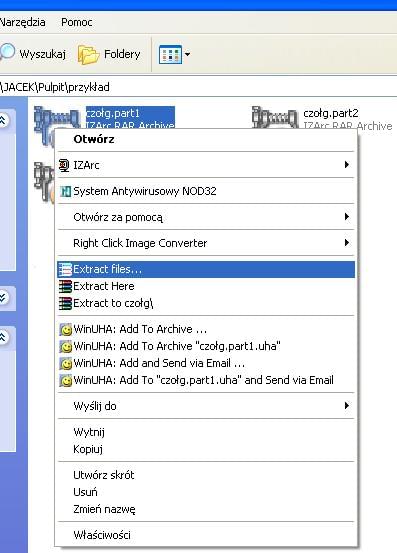Select the czołg.part1 file name

[113, 114]
